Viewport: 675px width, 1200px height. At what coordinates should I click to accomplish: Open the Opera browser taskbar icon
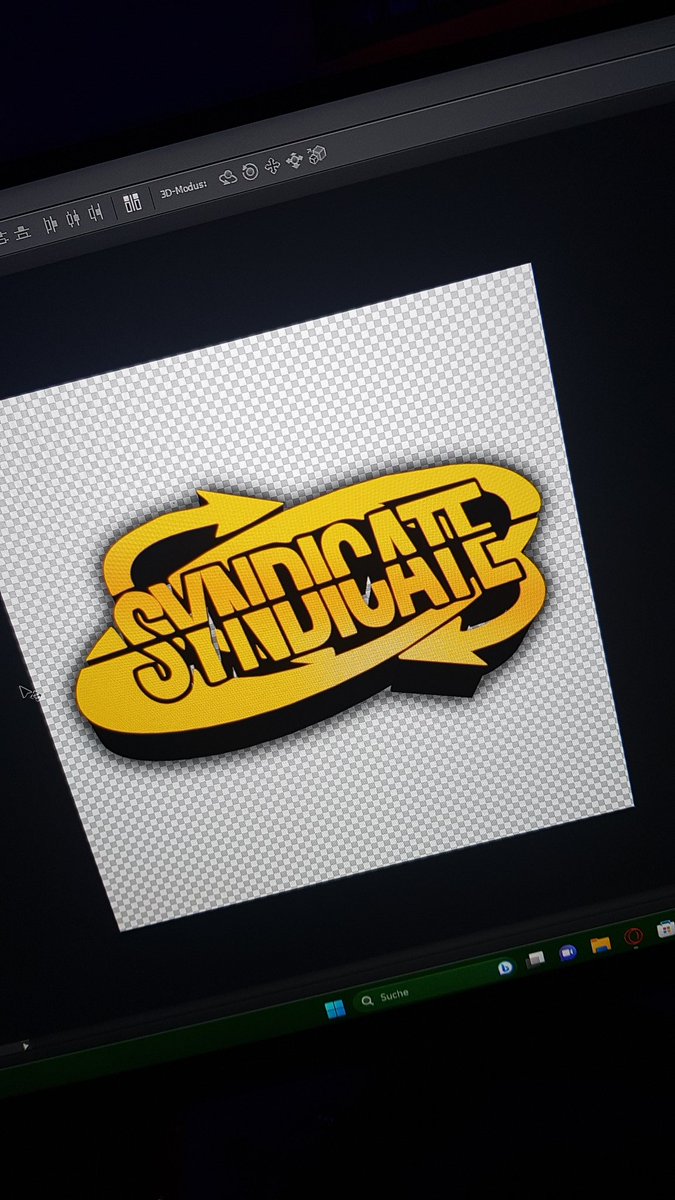pyautogui.click(x=633, y=937)
